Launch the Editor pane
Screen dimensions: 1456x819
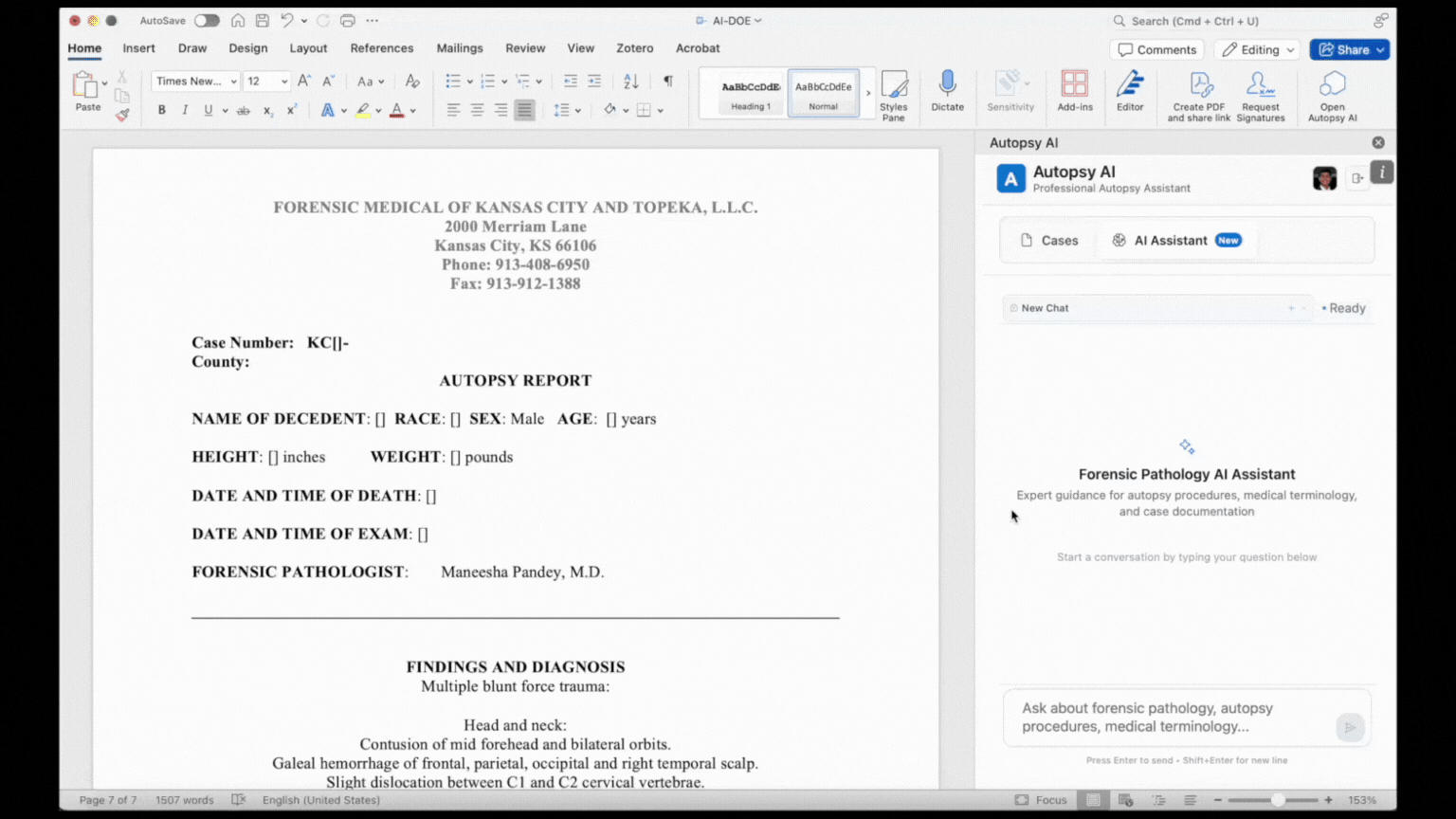coord(1130,92)
